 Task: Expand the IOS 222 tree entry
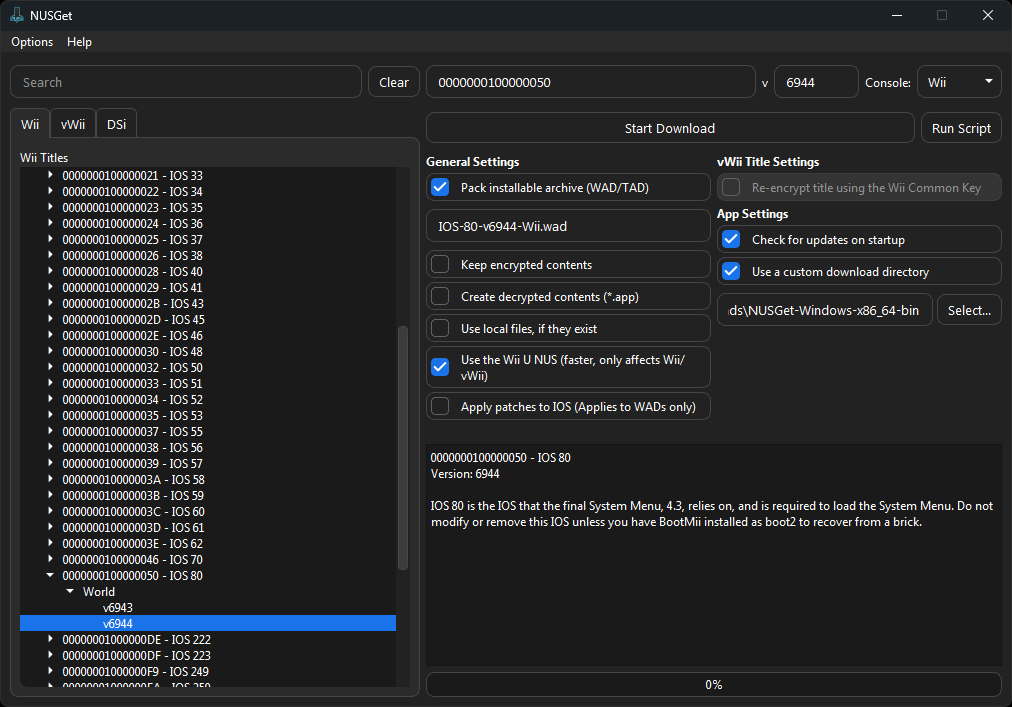coord(51,639)
